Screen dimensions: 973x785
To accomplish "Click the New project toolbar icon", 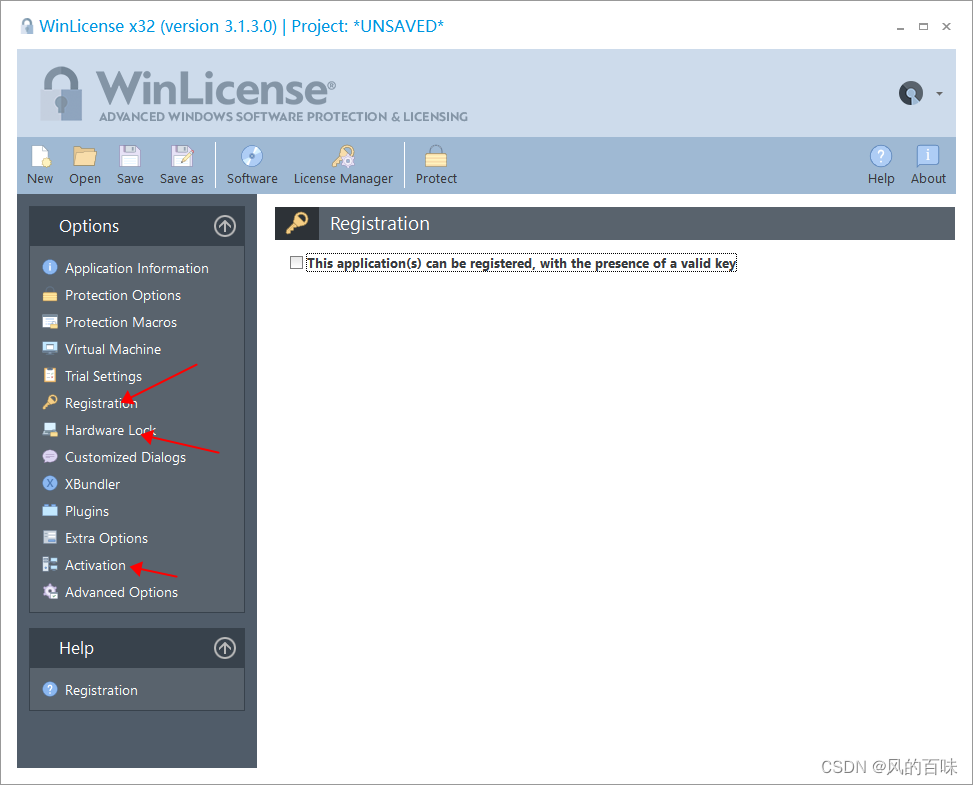I will click(x=40, y=156).
